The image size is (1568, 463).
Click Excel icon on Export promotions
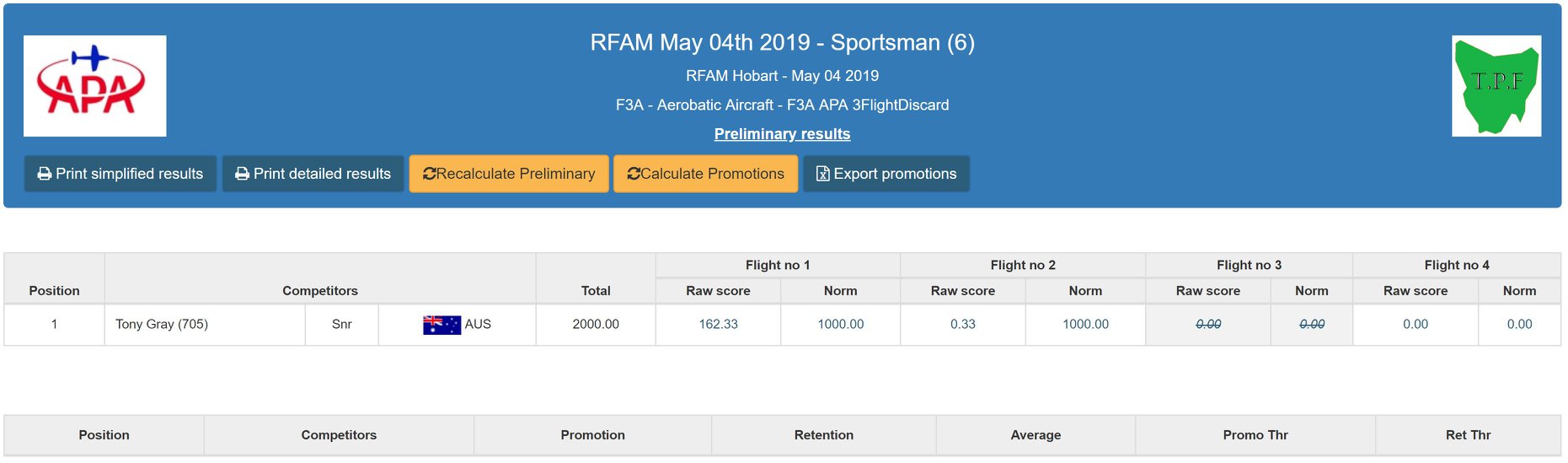click(823, 174)
